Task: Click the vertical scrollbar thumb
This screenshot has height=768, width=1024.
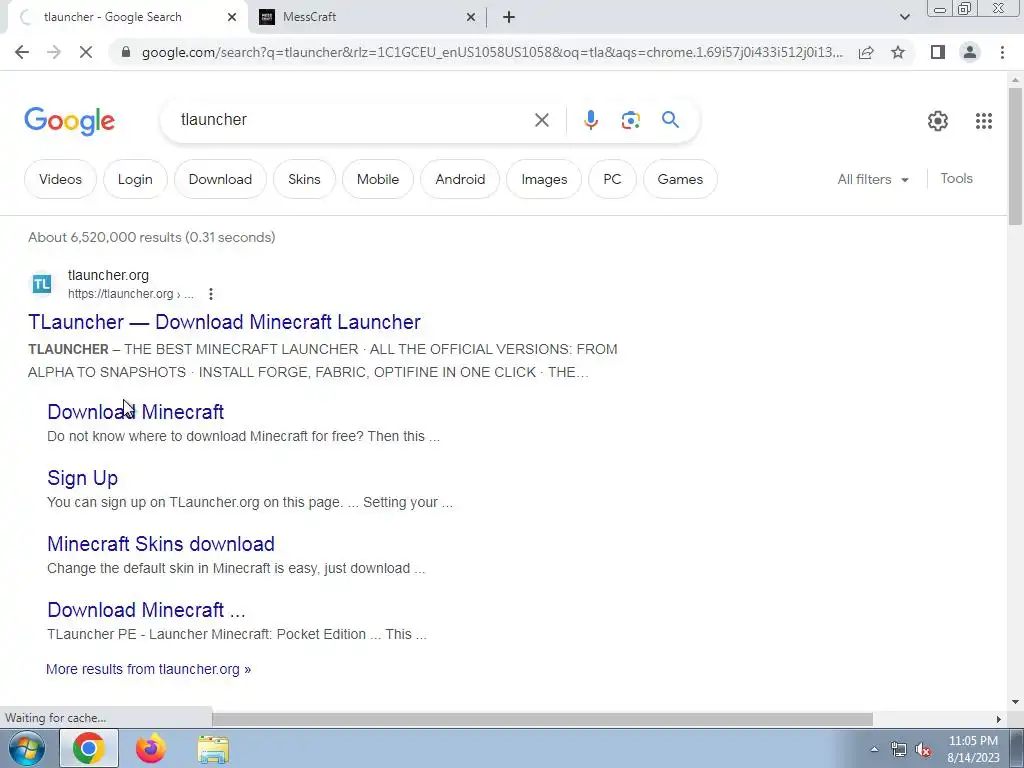Action: 1015,157
